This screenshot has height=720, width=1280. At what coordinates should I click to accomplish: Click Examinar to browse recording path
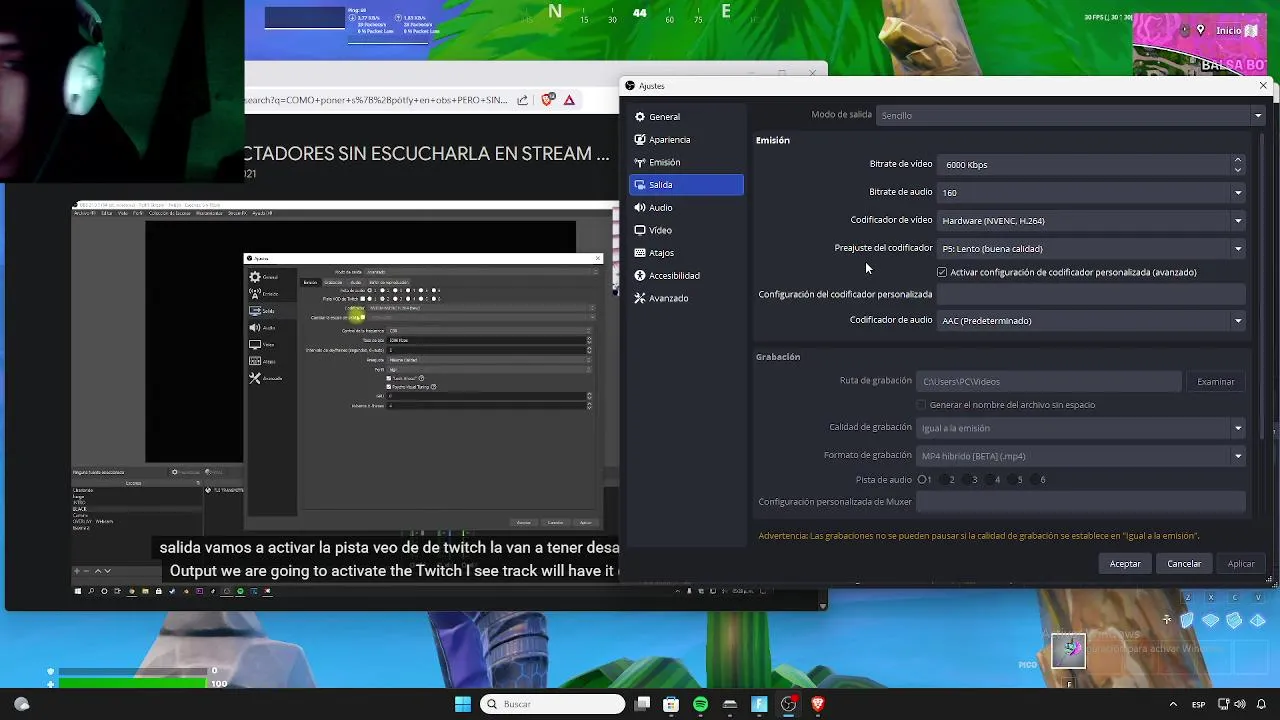(1216, 382)
